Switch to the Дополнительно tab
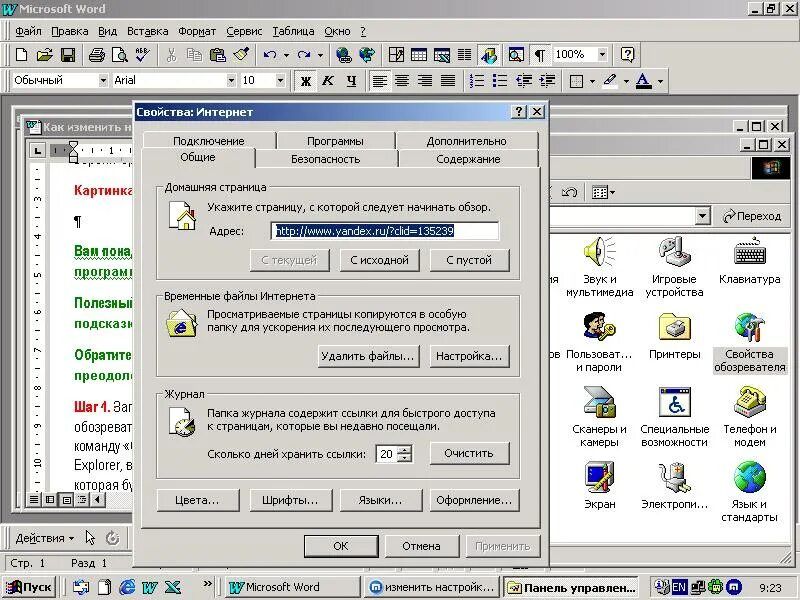The height and width of the screenshot is (600, 800). point(466,141)
